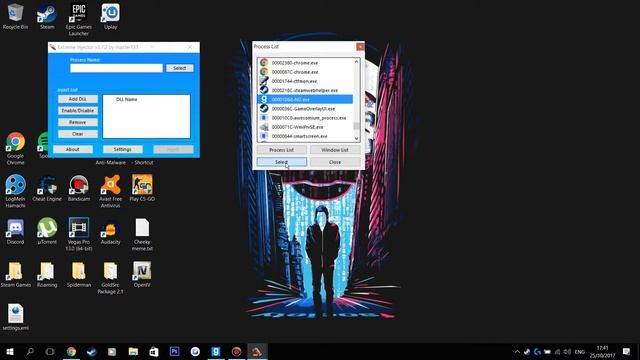640x360 pixels.
Task: Select the GameOverlayUI.exe process row
Action: pos(305,109)
